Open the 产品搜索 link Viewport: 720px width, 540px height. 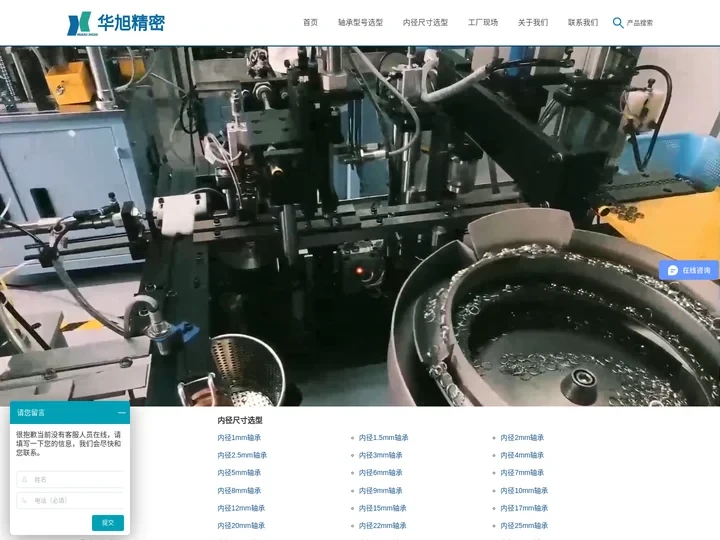pyautogui.click(x=640, y=23)
